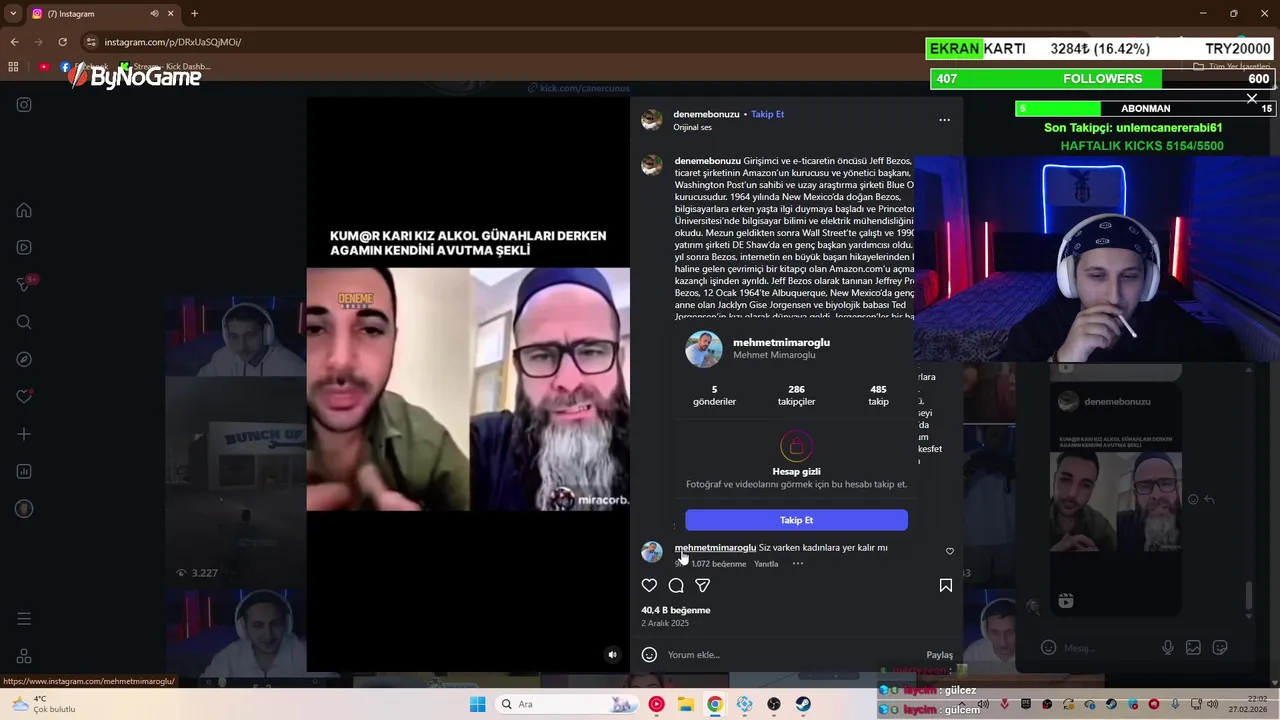Click '40,4 B beğenme' likes count
Viewport: 1280px width, 720px height.
click(x=676, y=610)
